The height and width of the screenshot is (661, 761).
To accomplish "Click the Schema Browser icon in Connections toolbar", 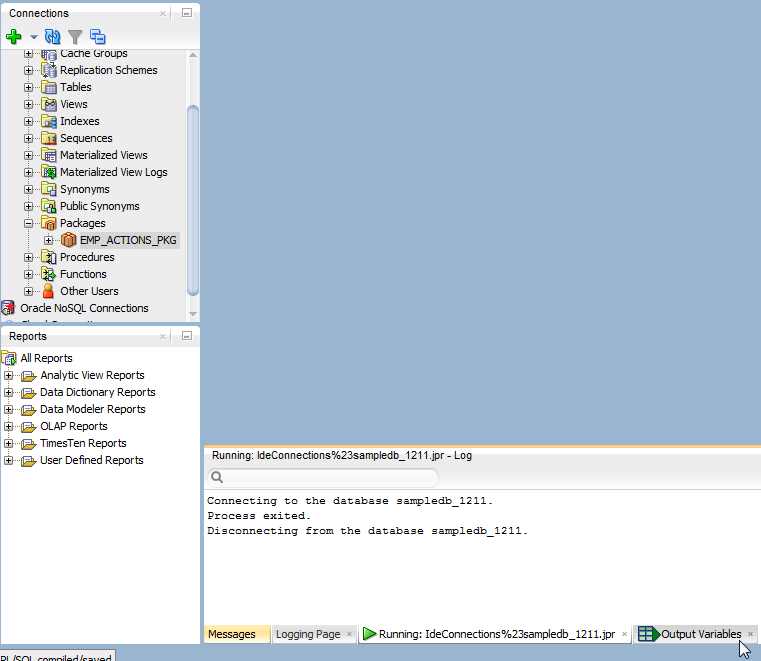I will pos(98,36).
